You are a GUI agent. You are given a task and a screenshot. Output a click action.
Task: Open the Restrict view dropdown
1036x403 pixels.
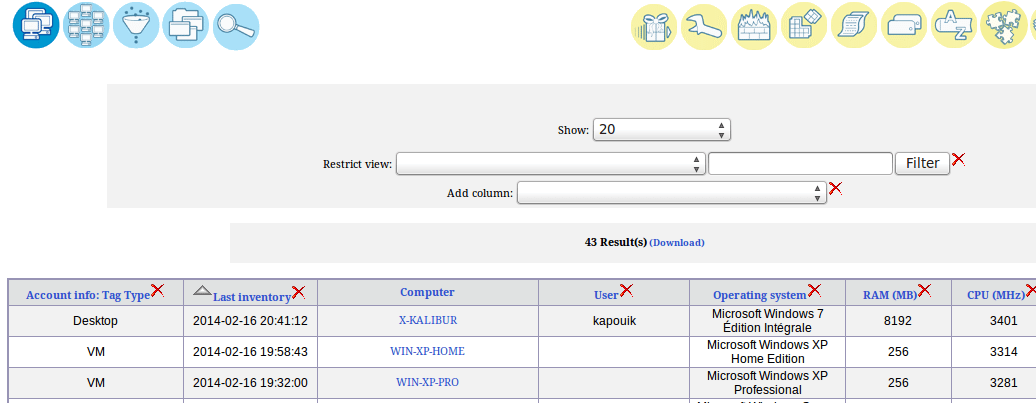[550, 163]
